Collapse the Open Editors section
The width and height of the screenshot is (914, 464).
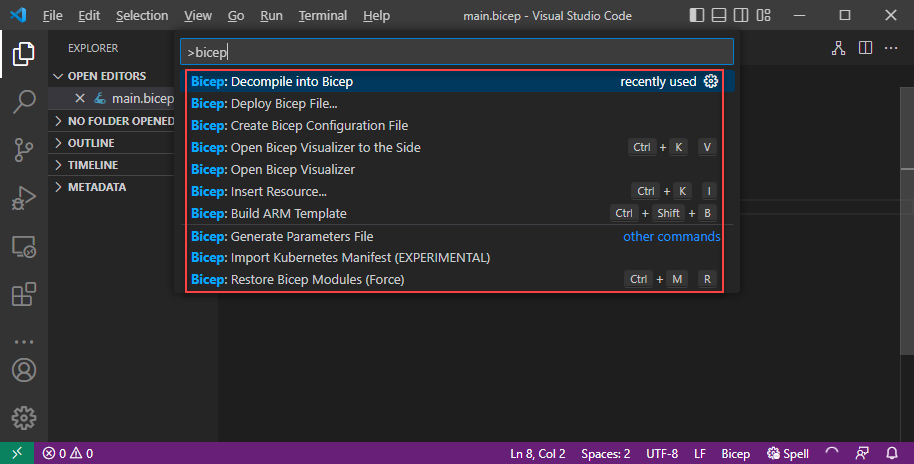106,76
